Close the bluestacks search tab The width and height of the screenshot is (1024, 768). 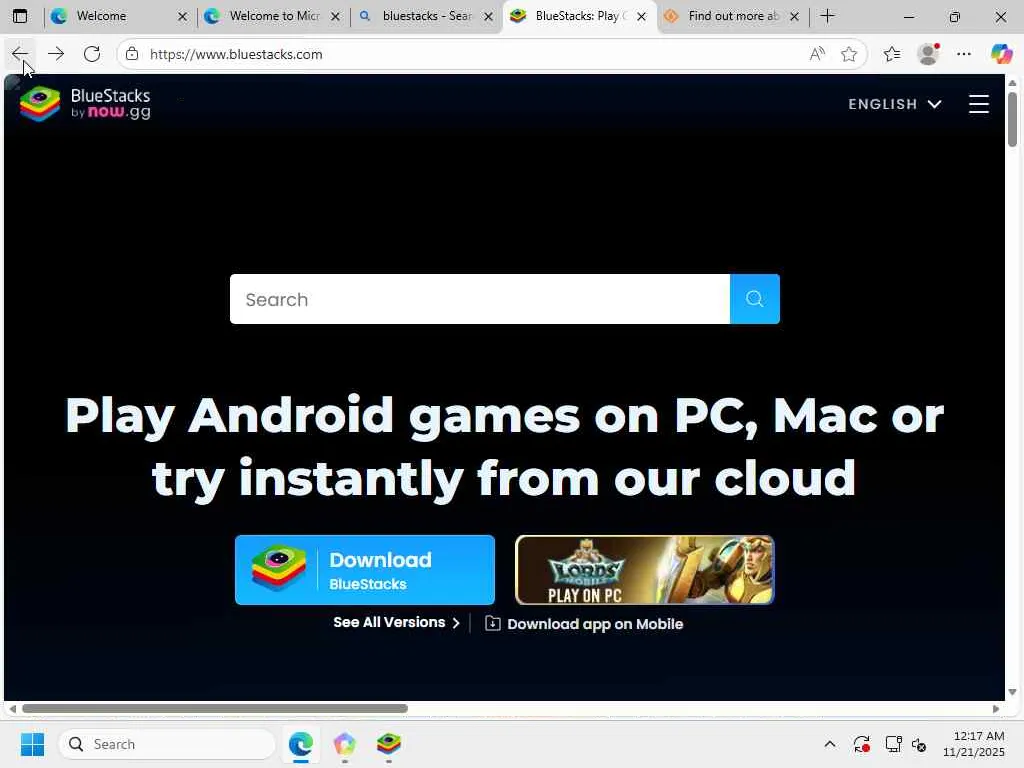(x=488, y=17)
